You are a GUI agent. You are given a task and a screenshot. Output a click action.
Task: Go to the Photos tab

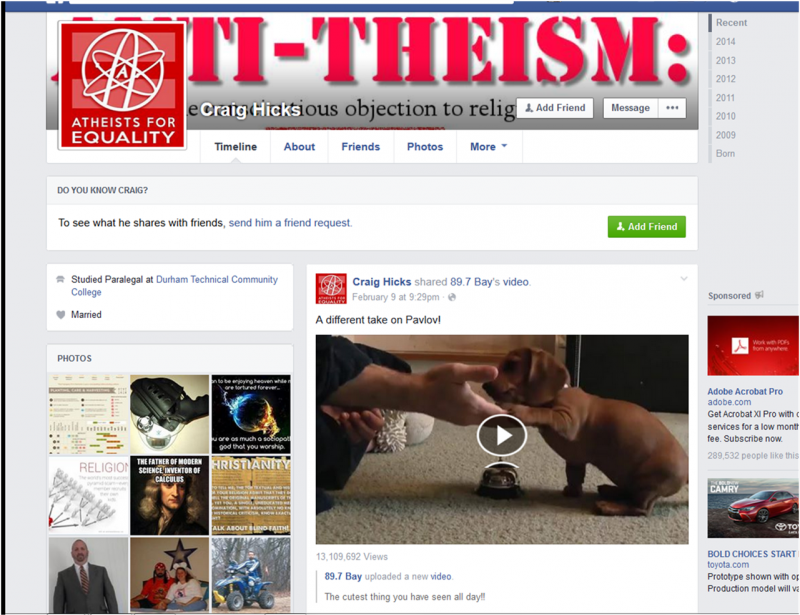click(425, 147)
